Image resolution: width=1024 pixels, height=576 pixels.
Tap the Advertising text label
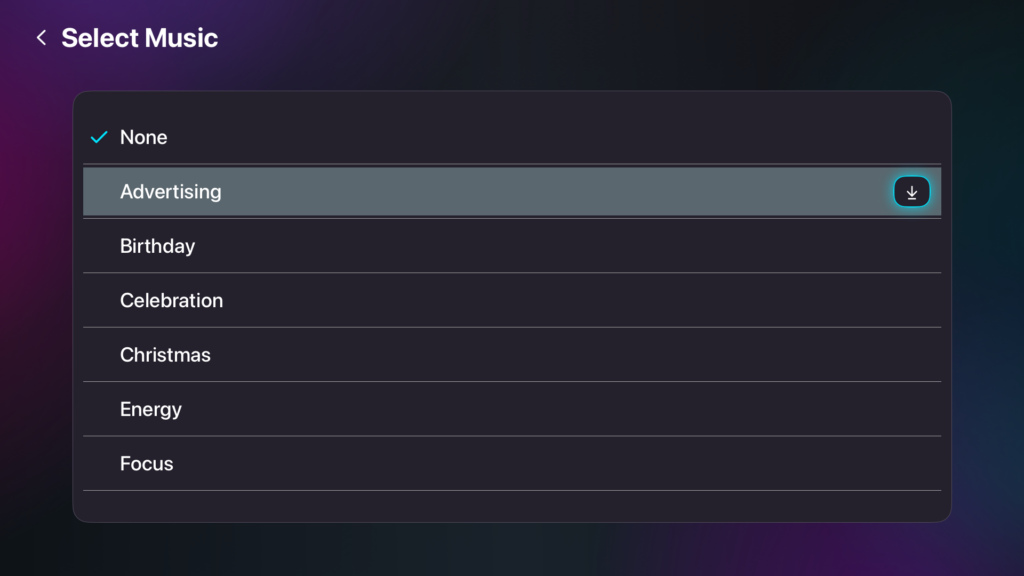171,192
